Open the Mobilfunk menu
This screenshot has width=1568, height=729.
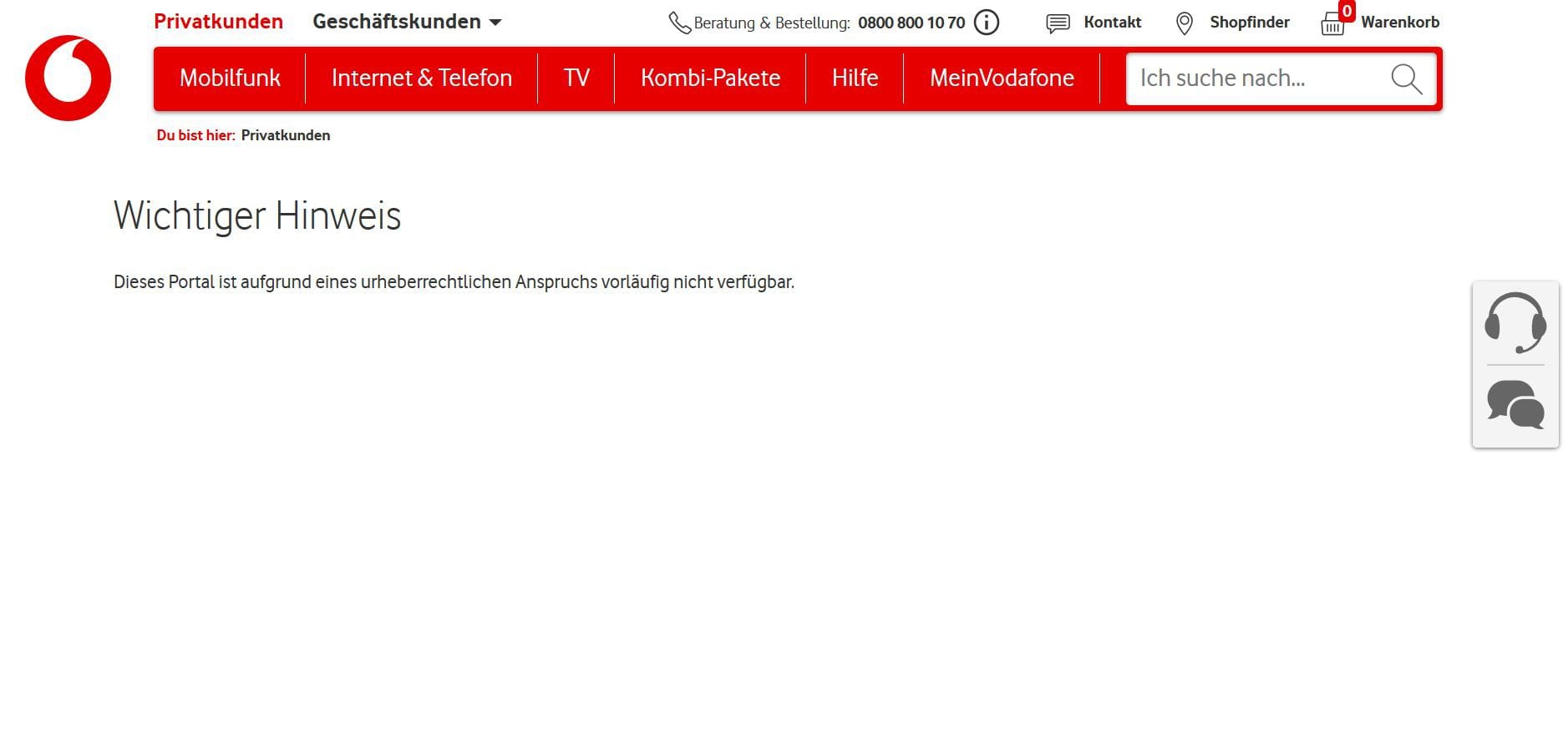230,78
